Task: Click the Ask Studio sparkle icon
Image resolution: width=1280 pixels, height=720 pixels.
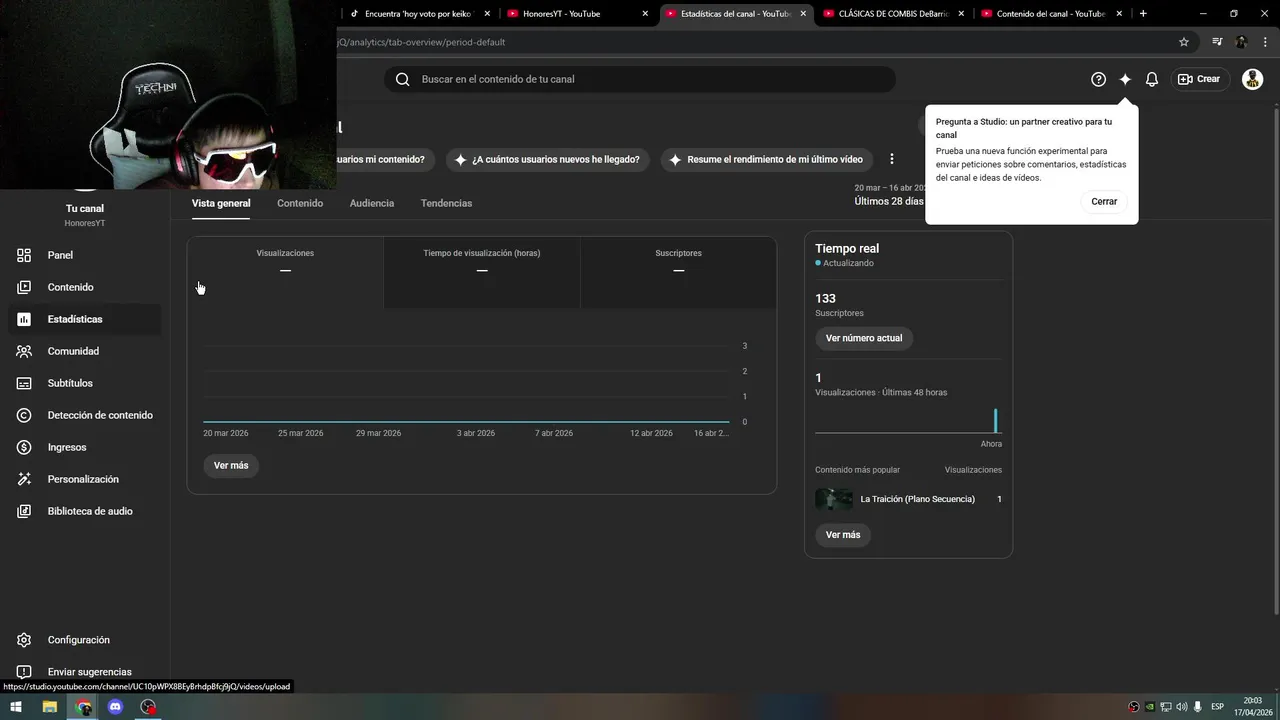Action: point(1125,79)
